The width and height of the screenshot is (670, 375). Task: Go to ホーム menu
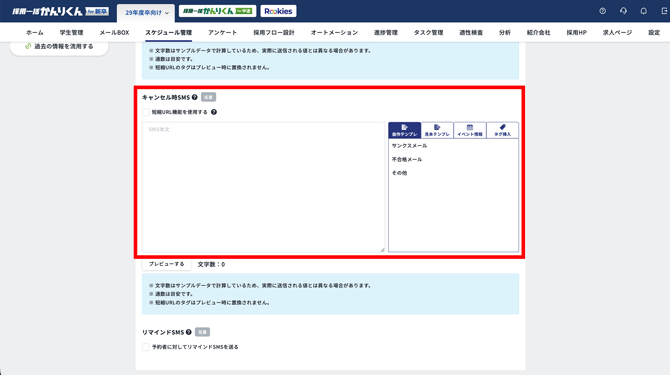tap(35, 32)
